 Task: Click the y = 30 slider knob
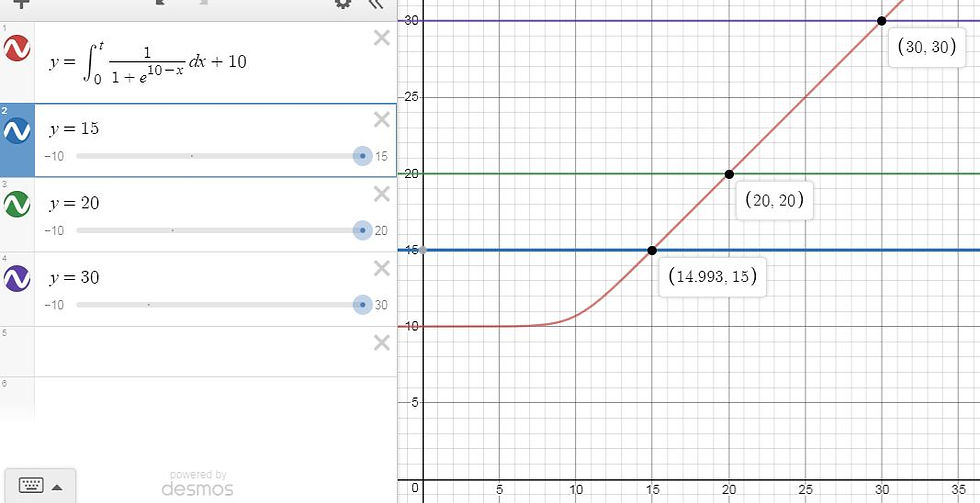[x=362, y=305]
